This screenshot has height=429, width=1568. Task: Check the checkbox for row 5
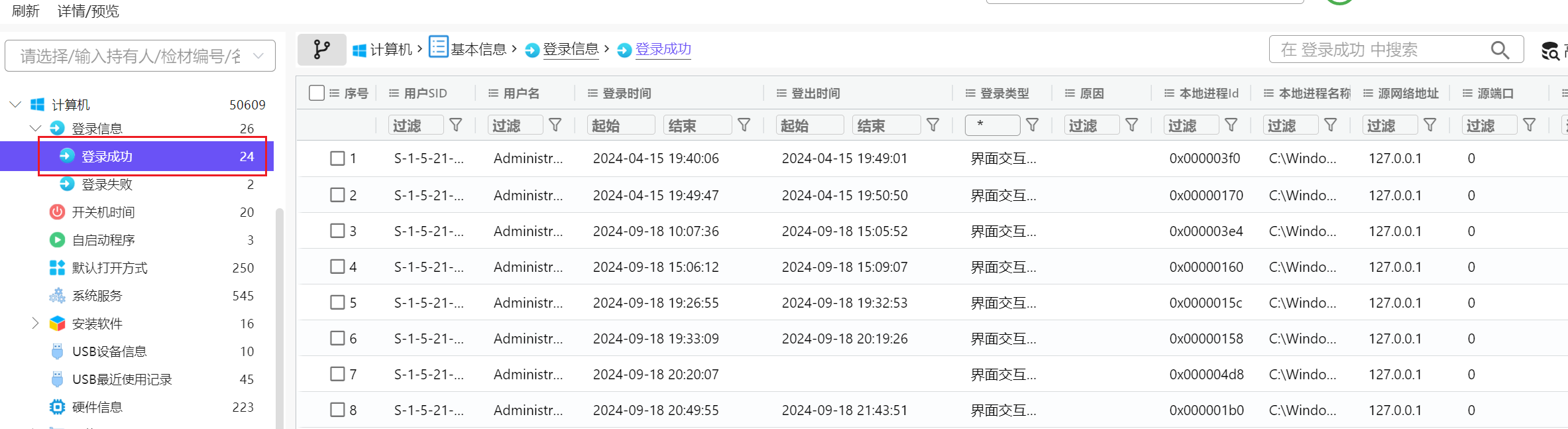337,303
